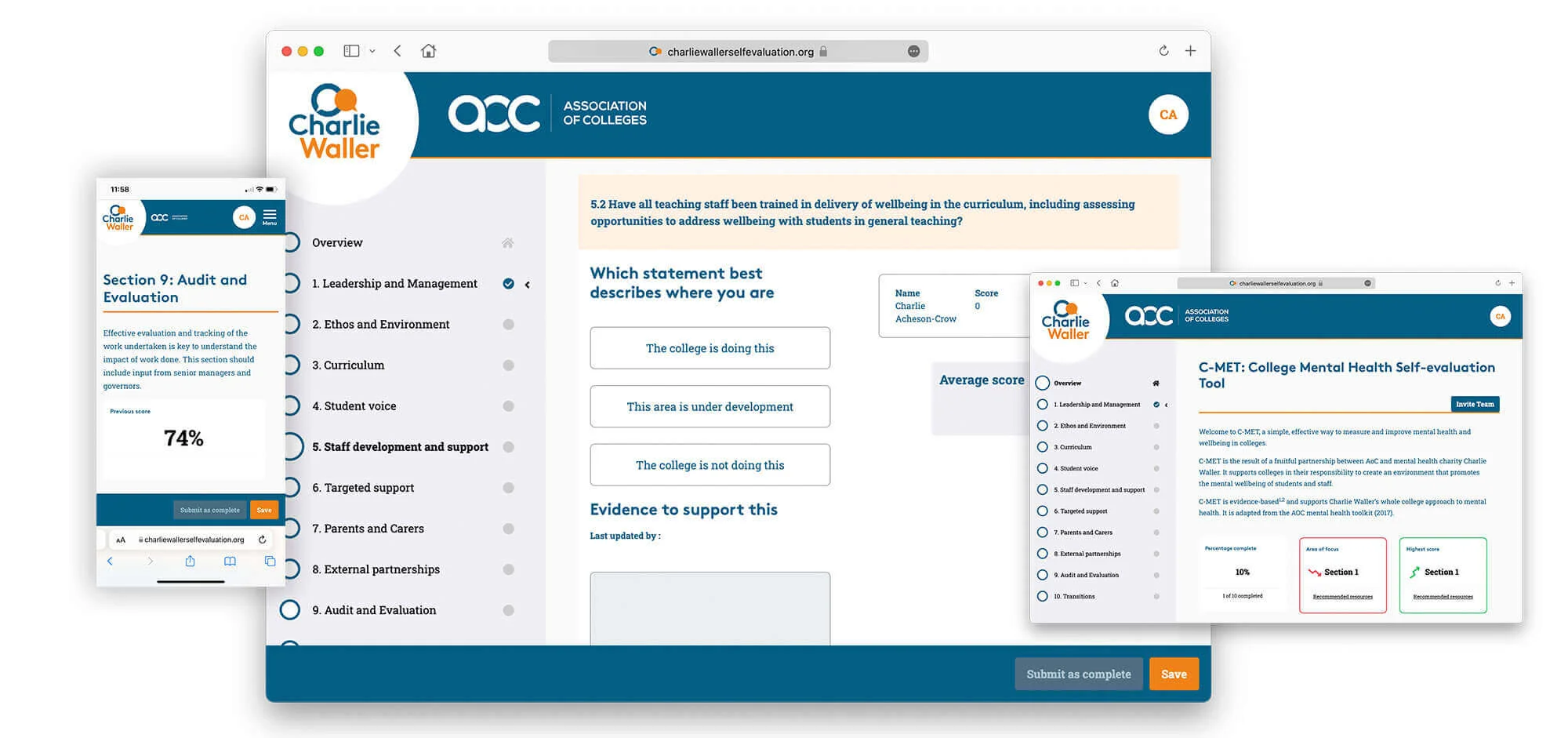This screenshot has height=738, width=1568.
Task: Click the 10% Percentage complete progress card
Action: coord(1243,574)
